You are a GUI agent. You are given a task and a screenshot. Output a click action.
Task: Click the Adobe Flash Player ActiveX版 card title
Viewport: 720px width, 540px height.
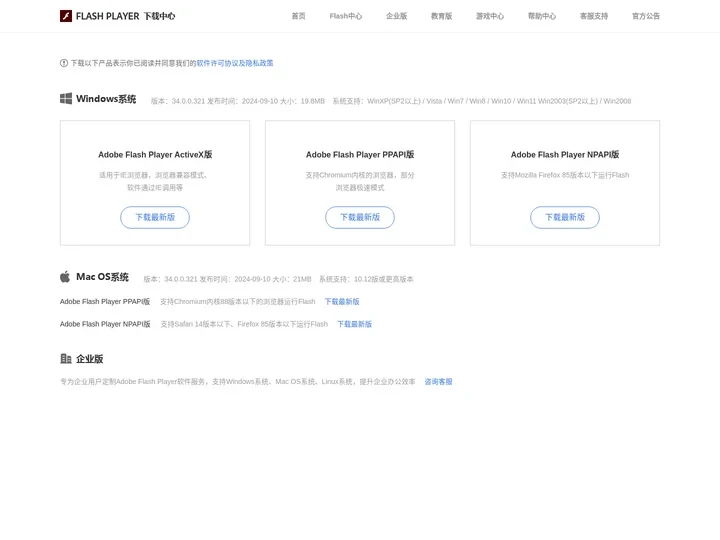(155, 155)
